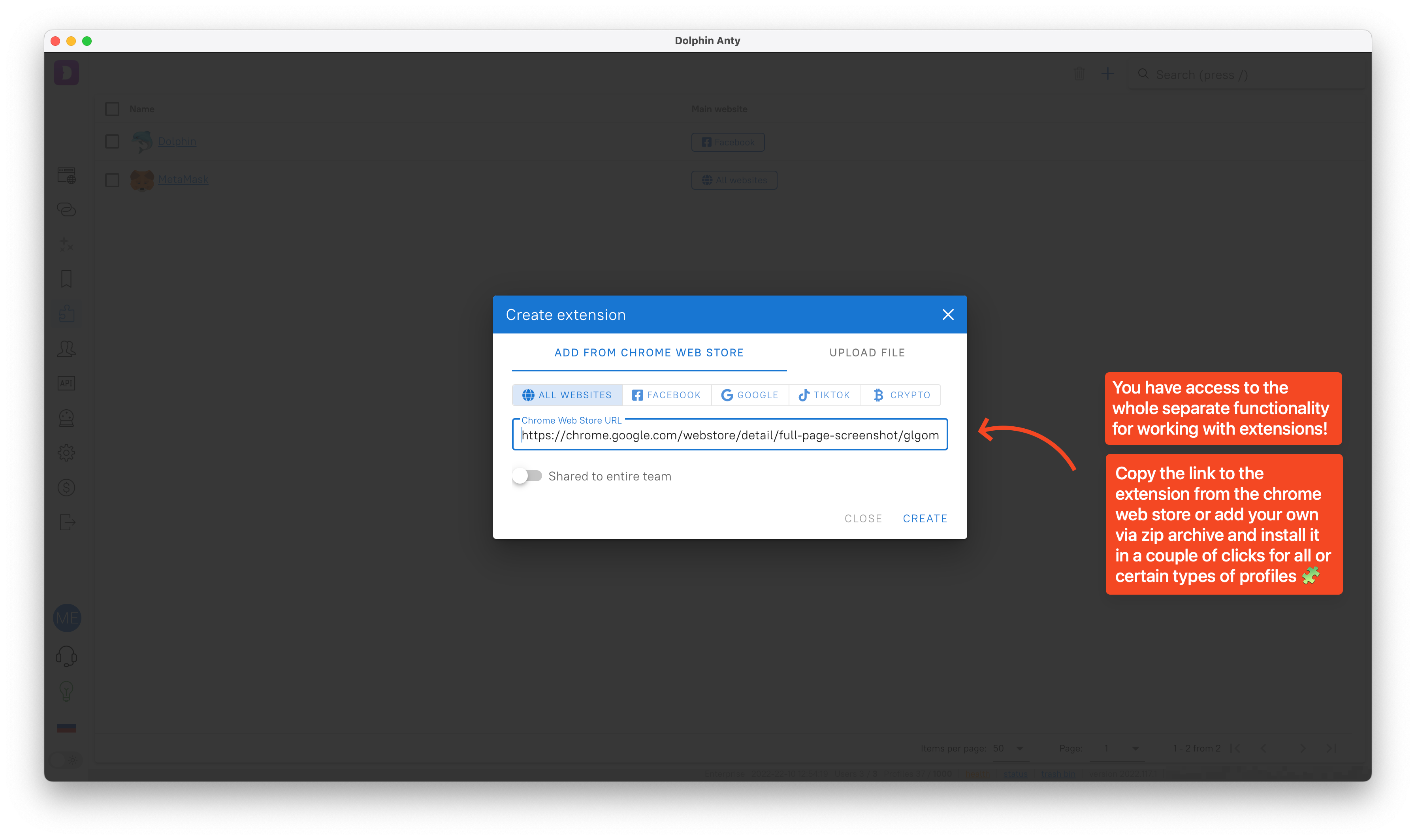
Task: Switch to the Upload File tab
Action: pyautogui.click(x=867, y=353)
